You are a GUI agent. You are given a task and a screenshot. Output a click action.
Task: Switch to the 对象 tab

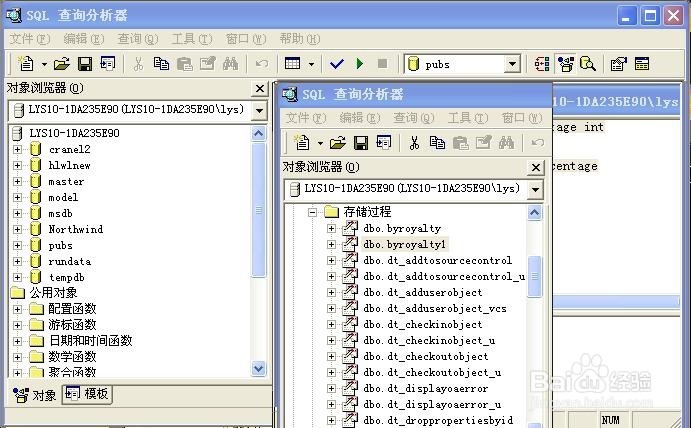35,395
